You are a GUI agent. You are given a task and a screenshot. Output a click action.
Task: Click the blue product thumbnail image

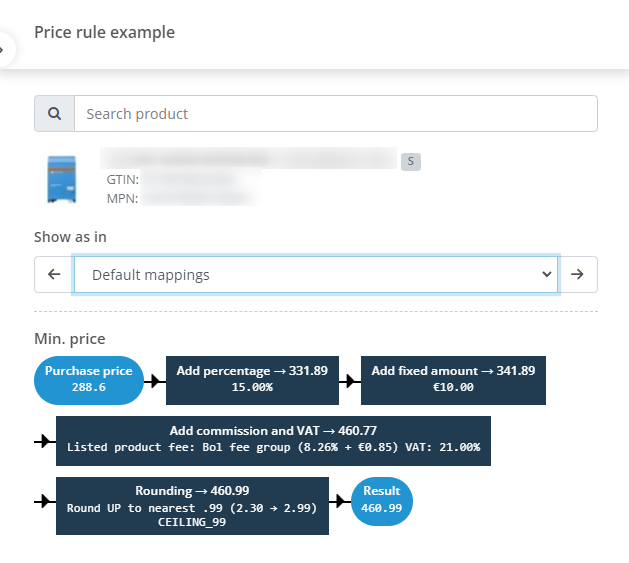pyautogui.click(x=61, y=179)
